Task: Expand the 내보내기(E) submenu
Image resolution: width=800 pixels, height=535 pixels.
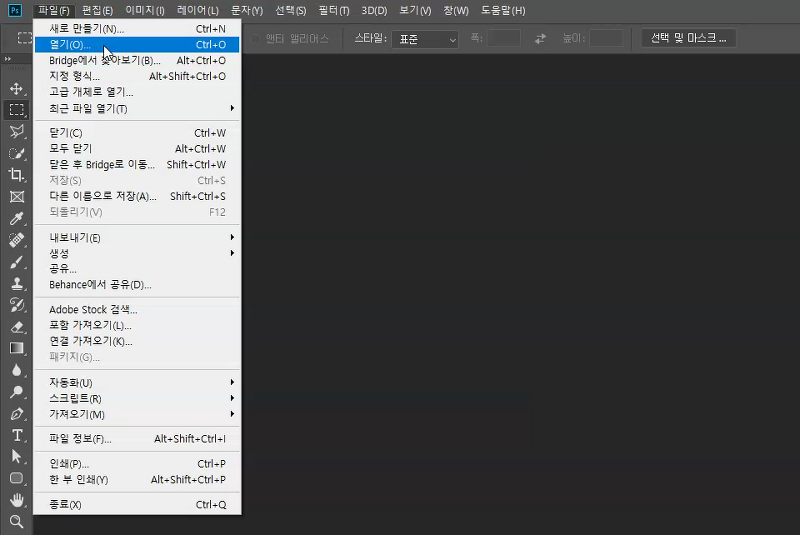Action: click(x=140, y=238)
